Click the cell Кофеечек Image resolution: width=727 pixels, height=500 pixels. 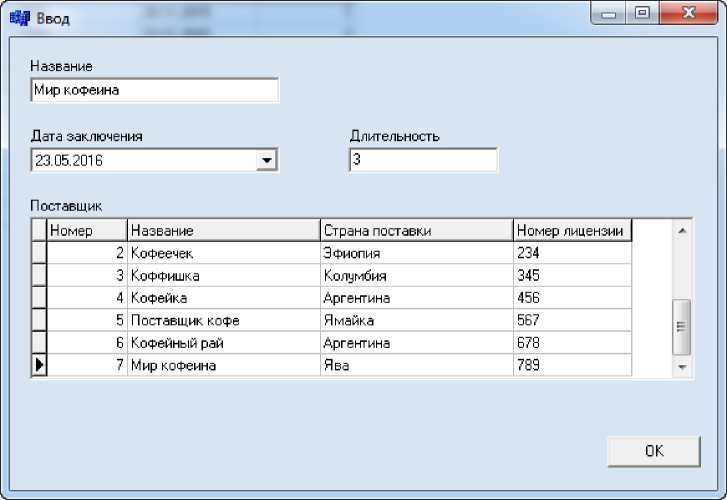pos(223,253)
